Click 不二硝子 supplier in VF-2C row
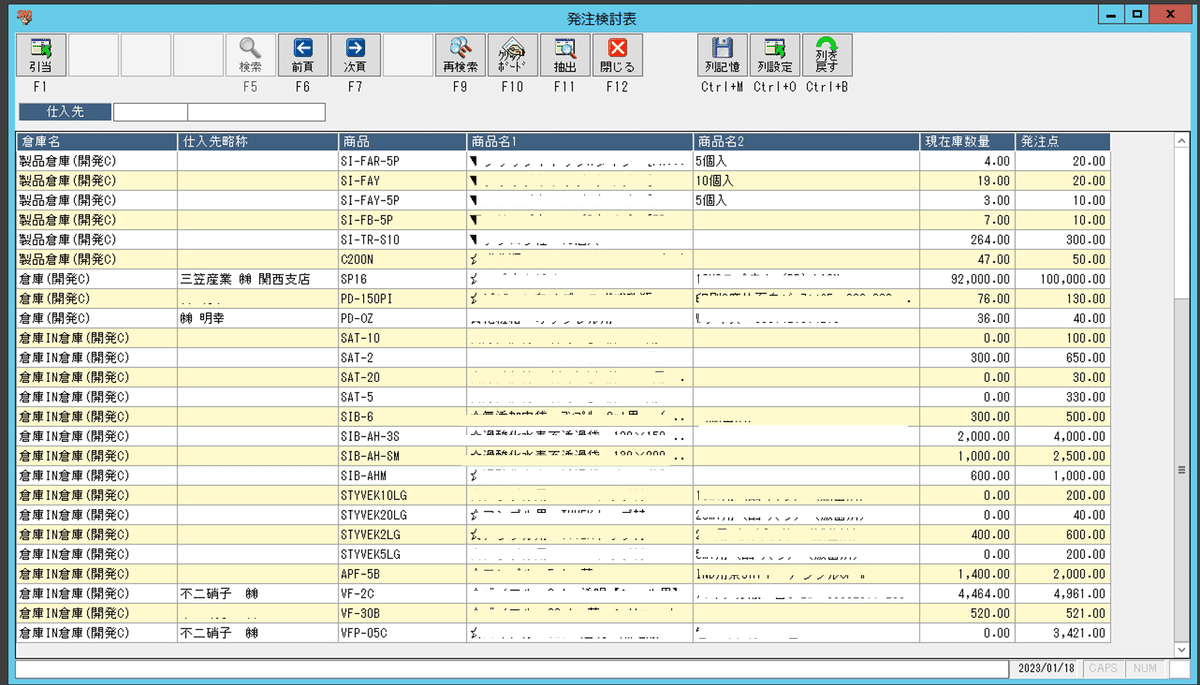The height and width of the screenshot is (685, 1200). pos(258,594)
